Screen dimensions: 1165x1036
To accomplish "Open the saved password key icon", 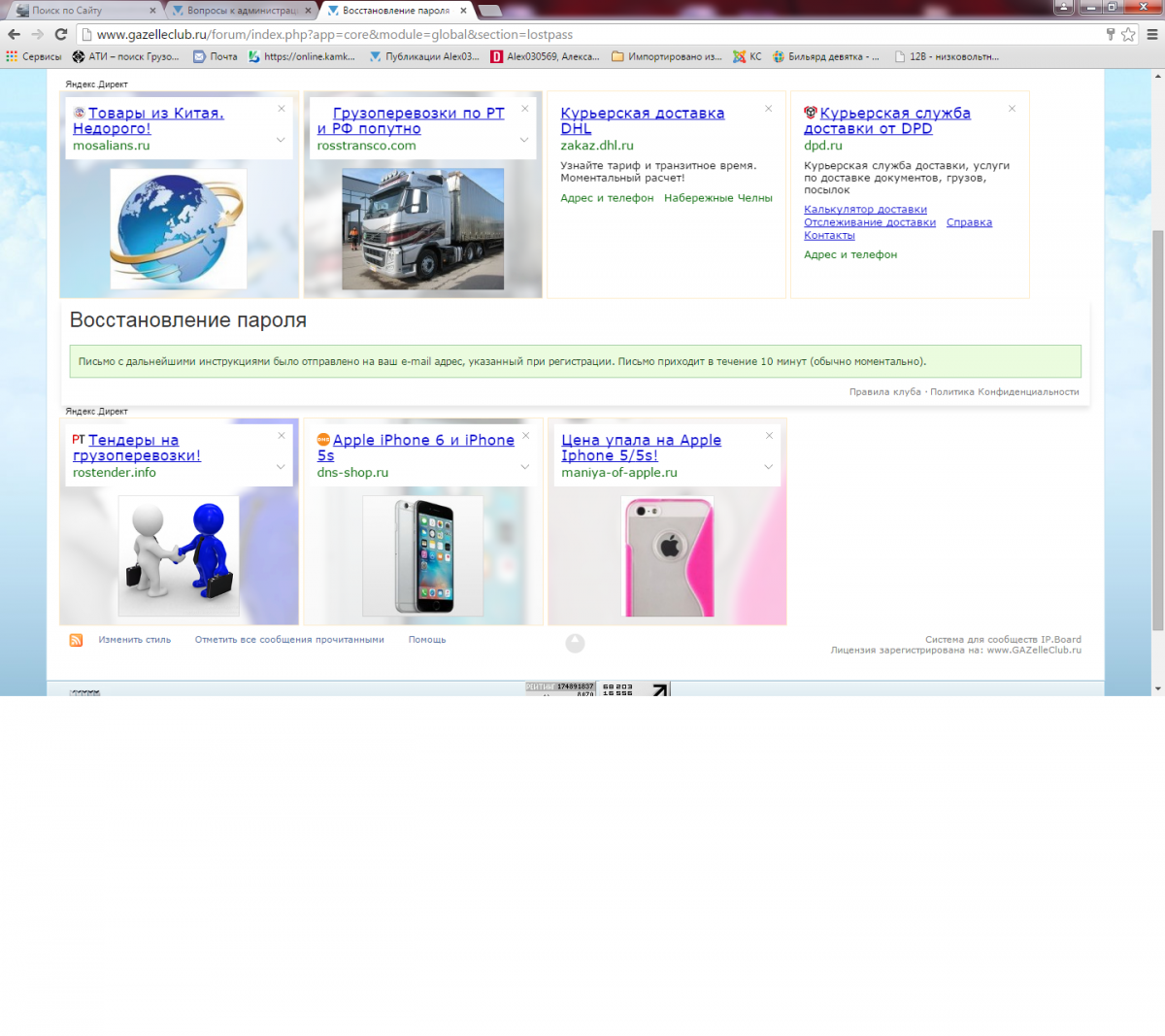I will click(x=1111, y=34).
